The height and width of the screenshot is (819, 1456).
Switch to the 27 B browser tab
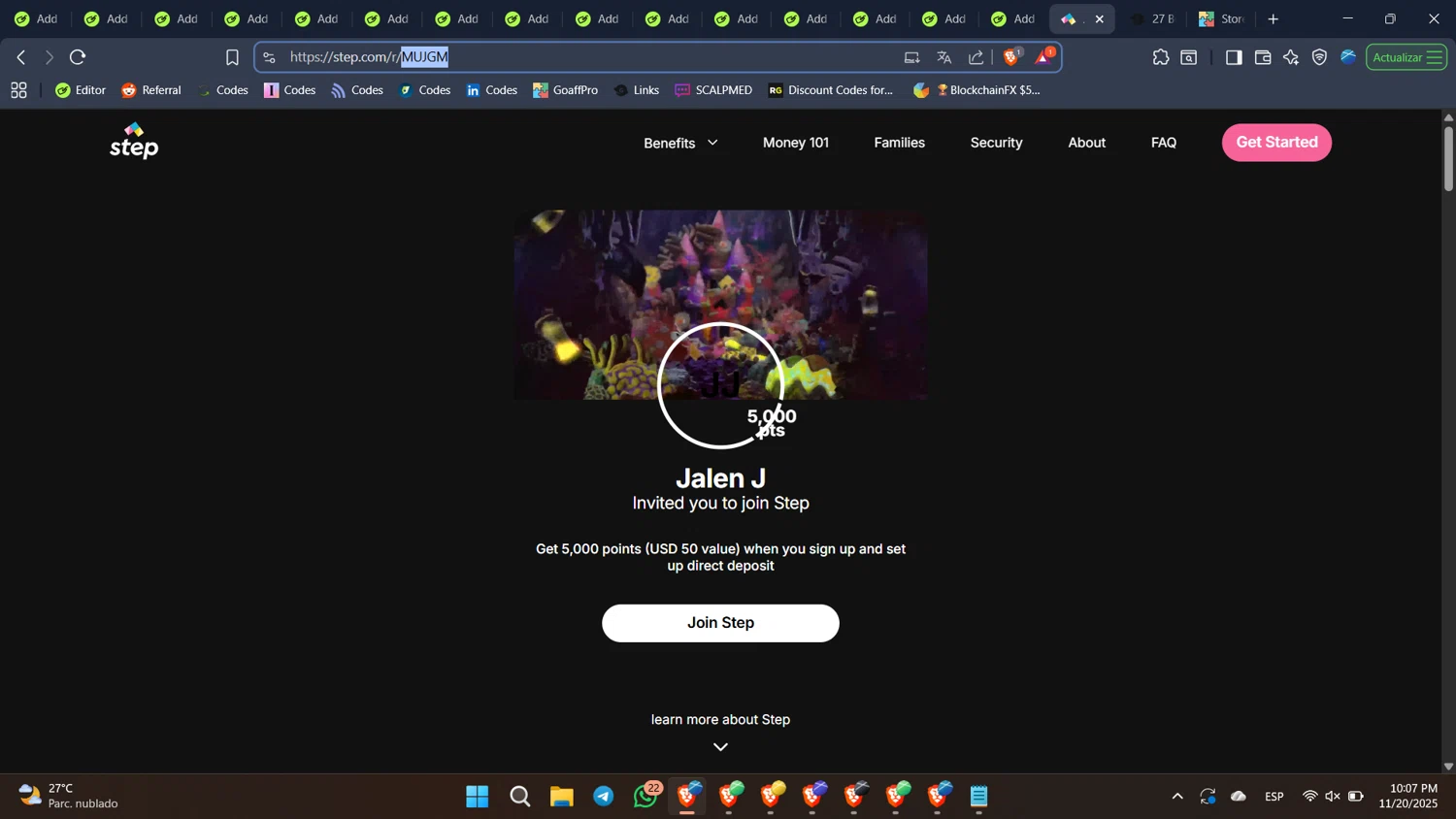[1153, 18]
